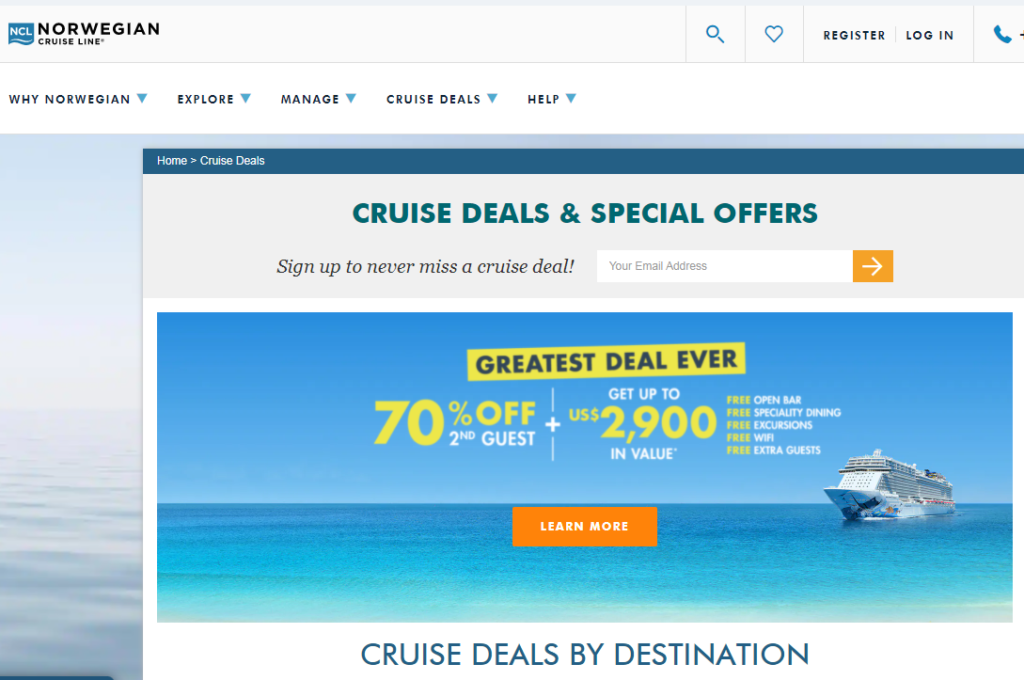Click Cruise Deals in the breadcrumb
Image resolution: width=1024 pixels, height=680 pixels.
232,161
